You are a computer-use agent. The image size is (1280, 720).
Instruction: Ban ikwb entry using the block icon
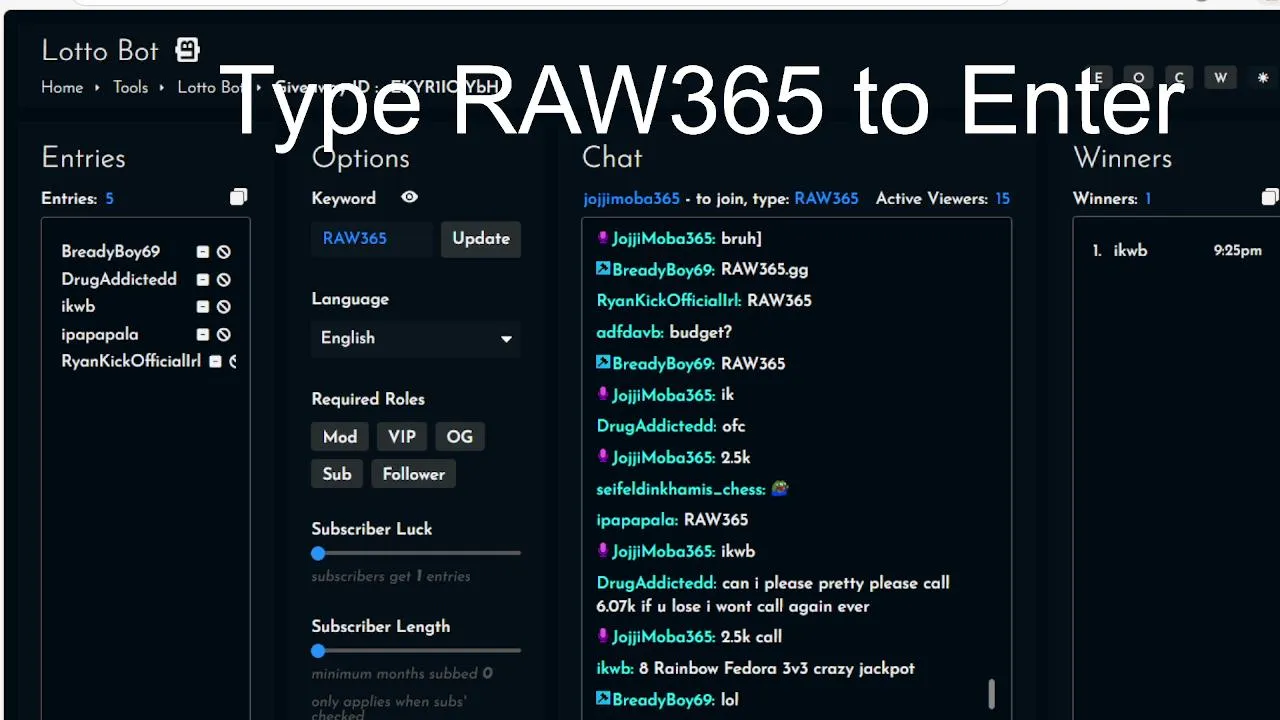pos(224,307)
